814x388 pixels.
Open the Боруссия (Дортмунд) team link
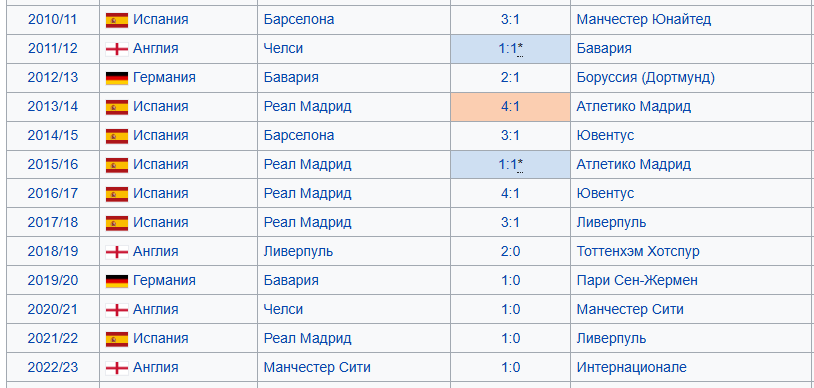coord(646,78)
